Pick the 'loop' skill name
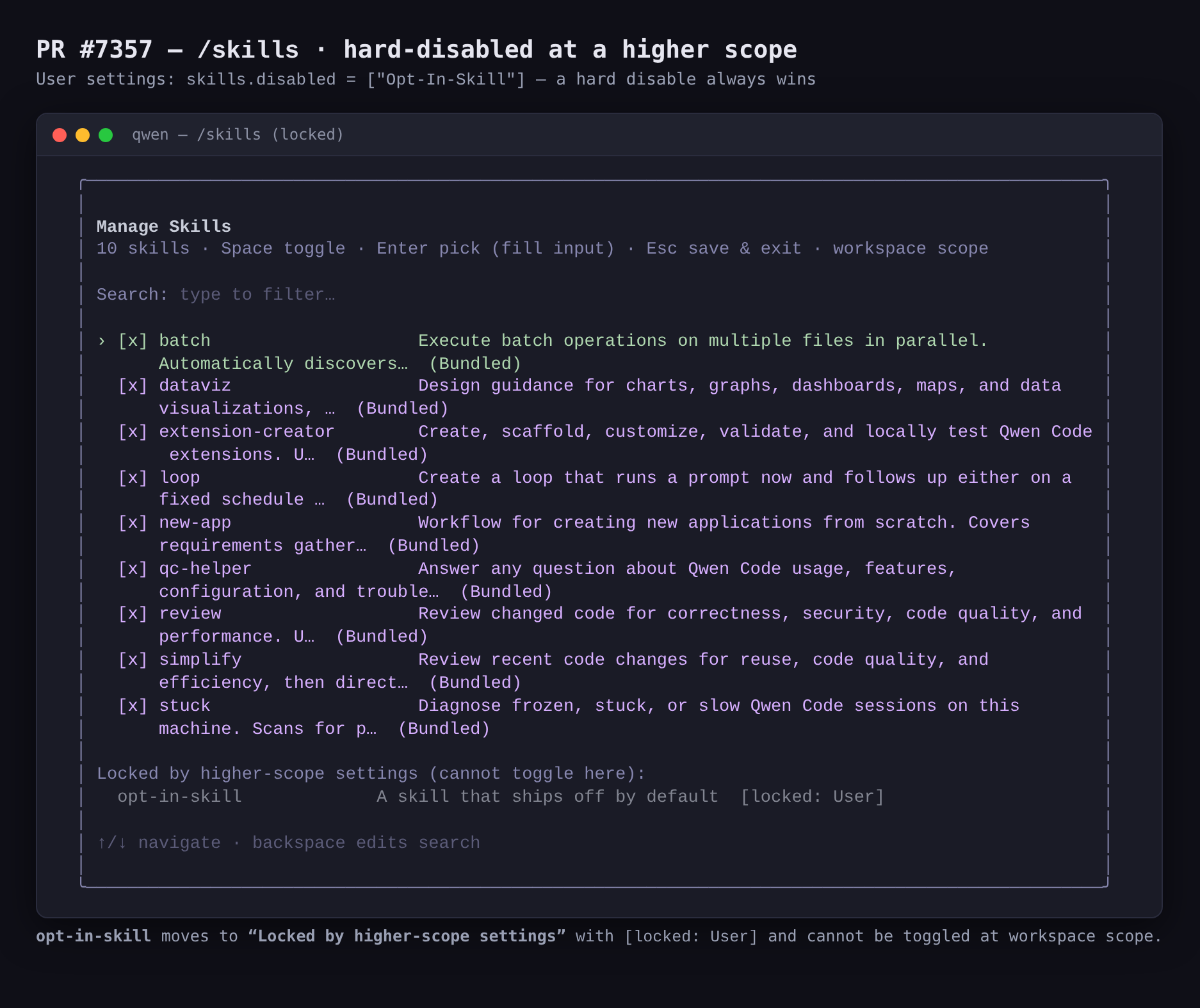The width and height of the screenshot is (1200, 1008). coord(179,478)
